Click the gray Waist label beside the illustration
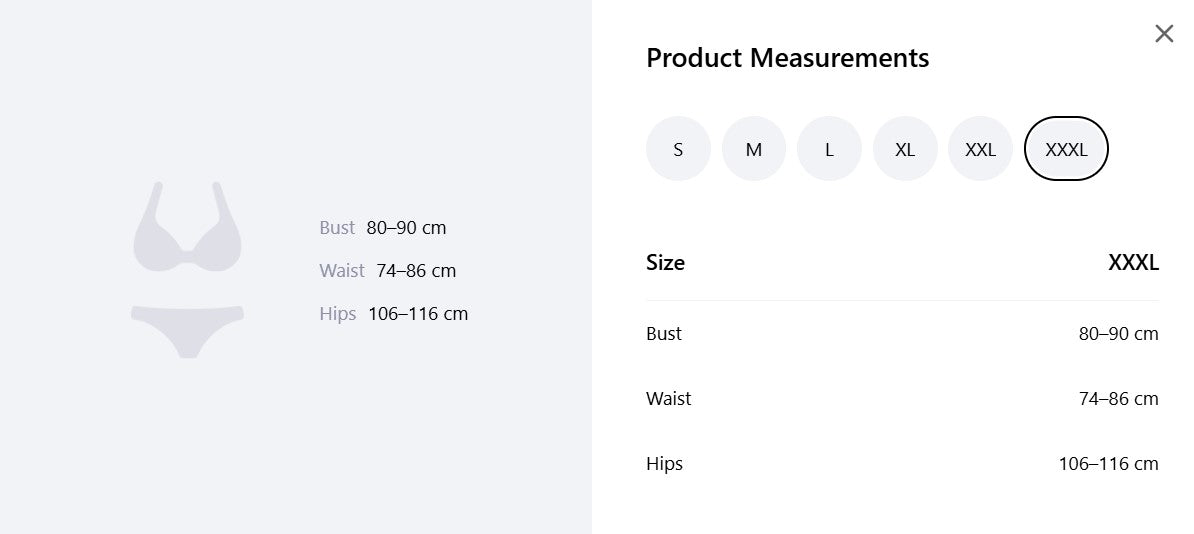Viewport: 1194px width, 534px height. click(x=342, y=270)
